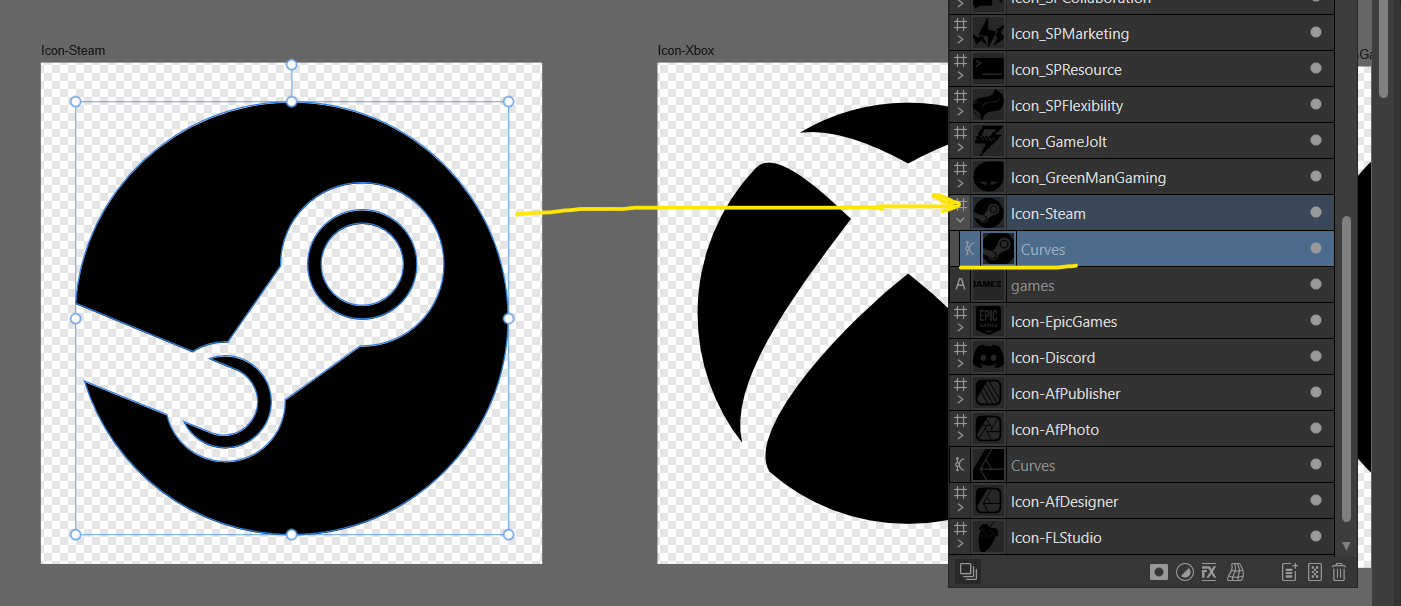Click the Icon_GreenManGaming layer thumbnail
This screenshot has width=1401, height=606.
tap(988, 177)
